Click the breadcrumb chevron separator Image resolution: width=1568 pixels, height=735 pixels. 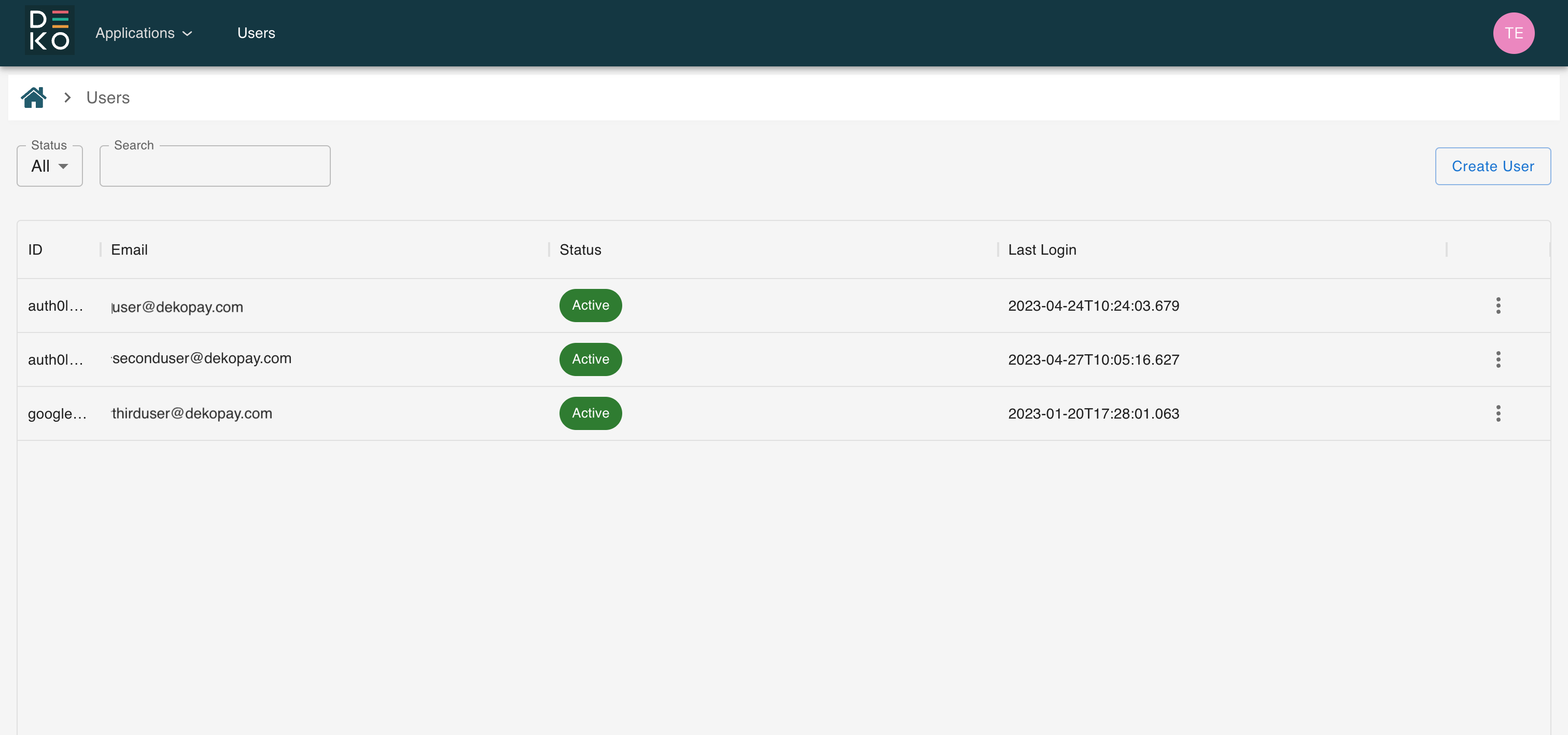(67, 98)
